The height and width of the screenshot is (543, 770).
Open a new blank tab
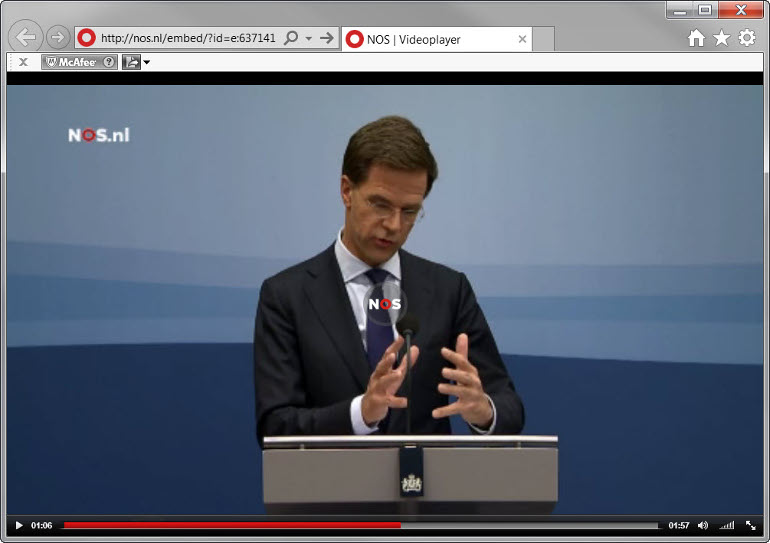click(544, 39)
